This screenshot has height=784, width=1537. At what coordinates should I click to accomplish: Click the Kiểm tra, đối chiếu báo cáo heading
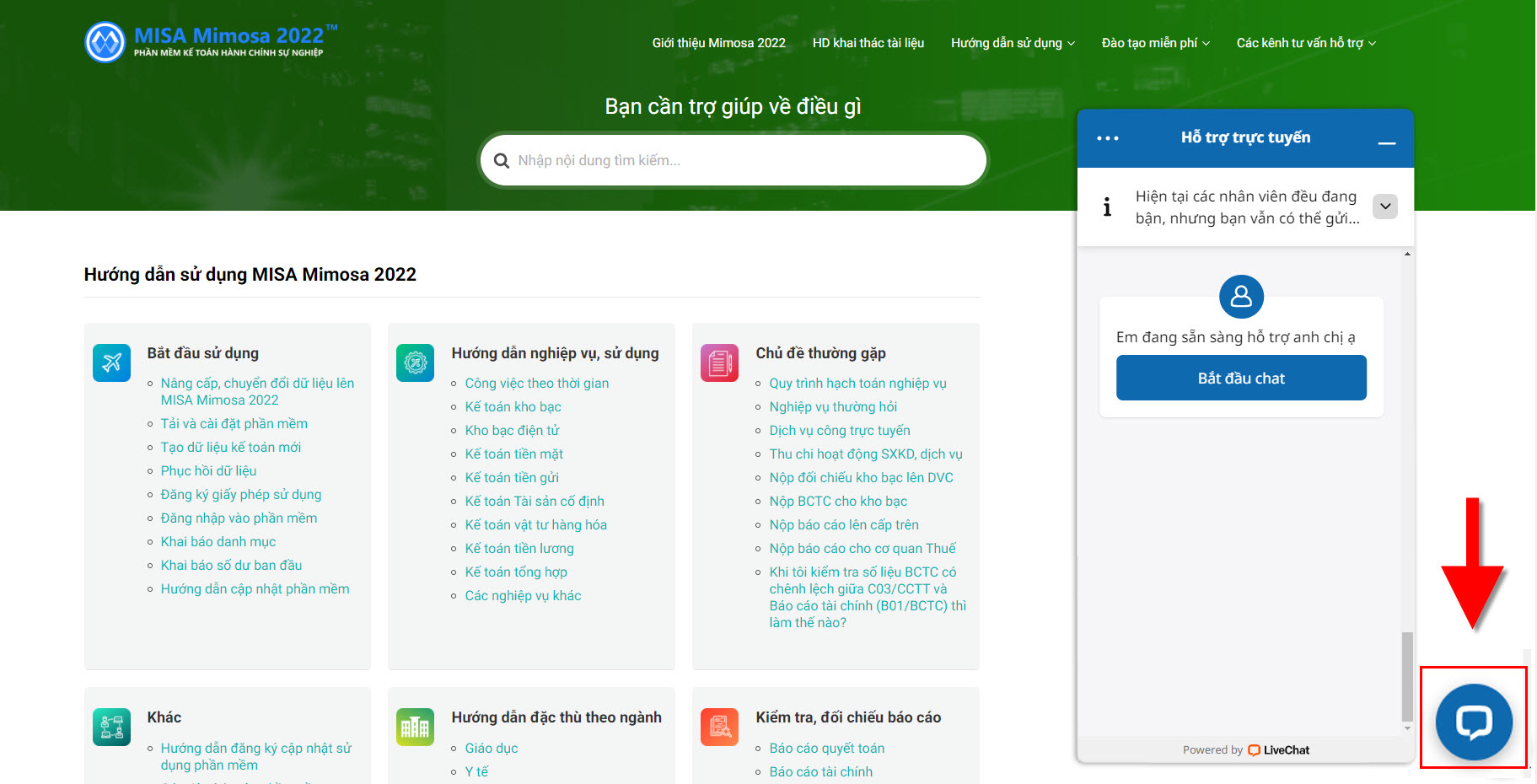coord(848,717)
